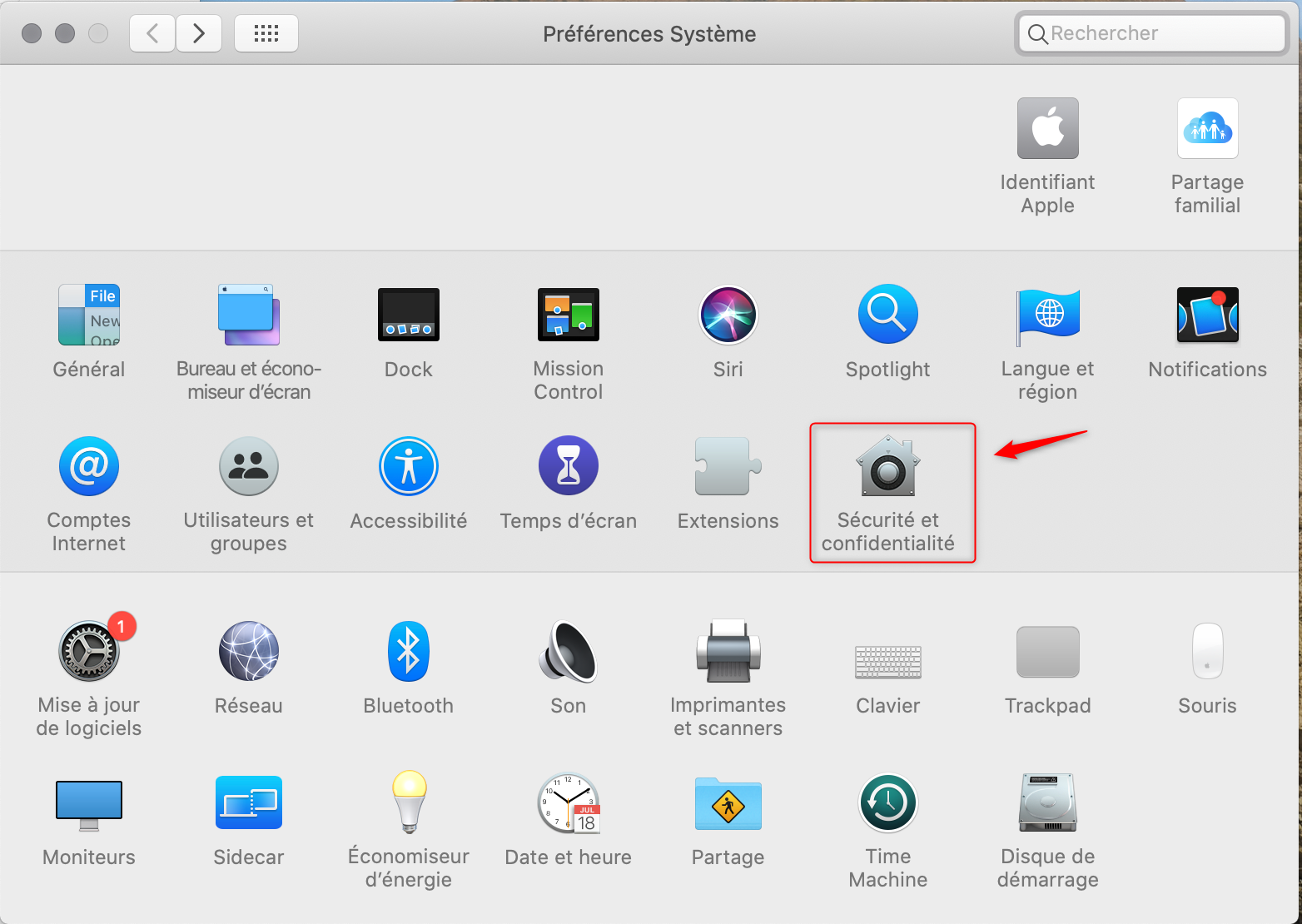Open Sécurité et confidentialité preferences
This screenshot has width=1302, height=924.
click(x=887, y=466)
